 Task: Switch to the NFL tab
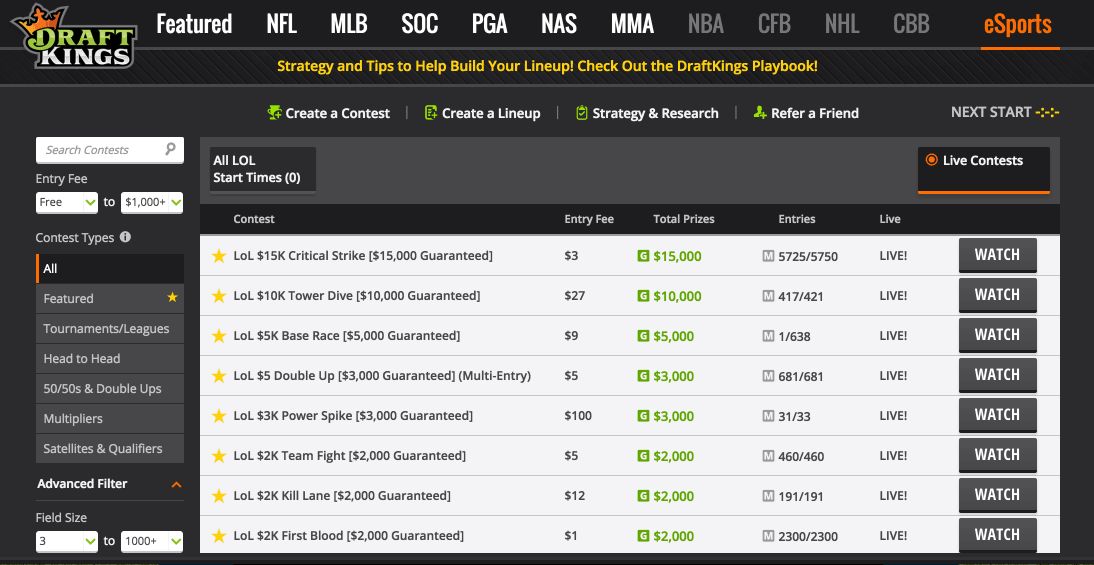tap(282, 24)
